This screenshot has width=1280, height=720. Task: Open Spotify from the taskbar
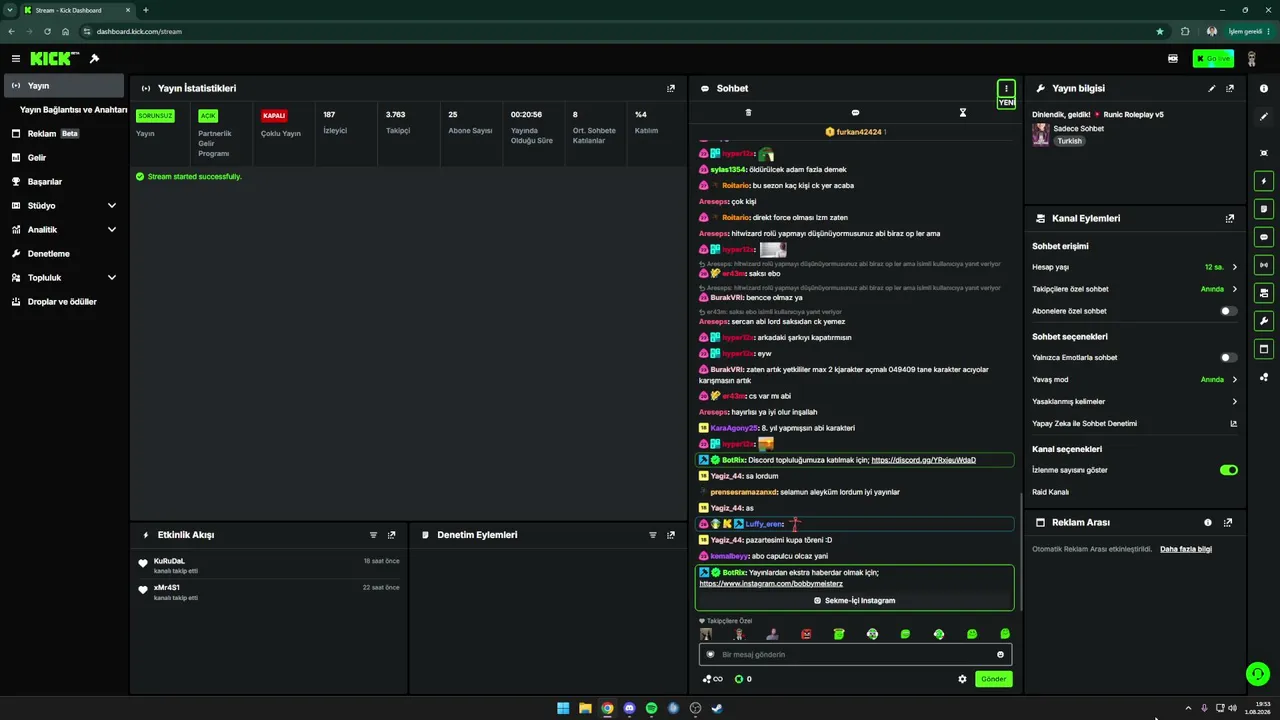651,708
